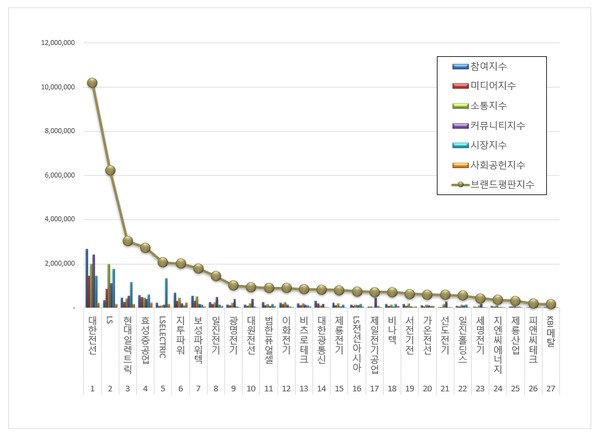Click the line marker for rank 2 LS
600x437 pixels.
(110, 170)
